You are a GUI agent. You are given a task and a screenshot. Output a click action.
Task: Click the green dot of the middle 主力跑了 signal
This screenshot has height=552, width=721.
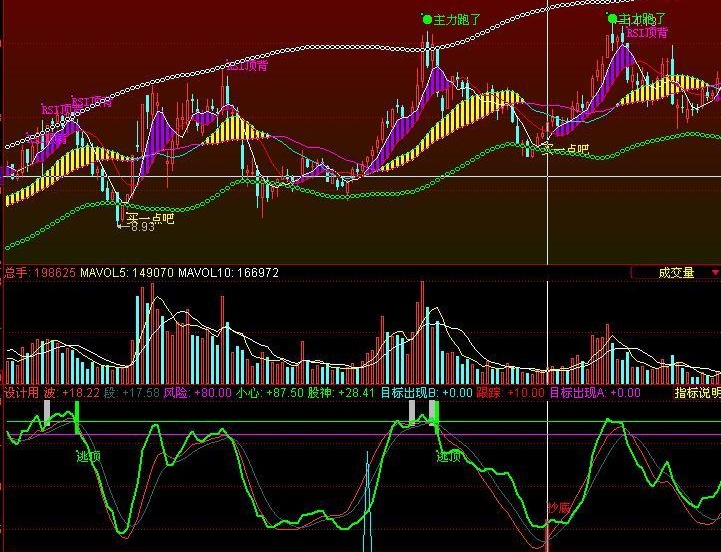(x=427, y=20)
